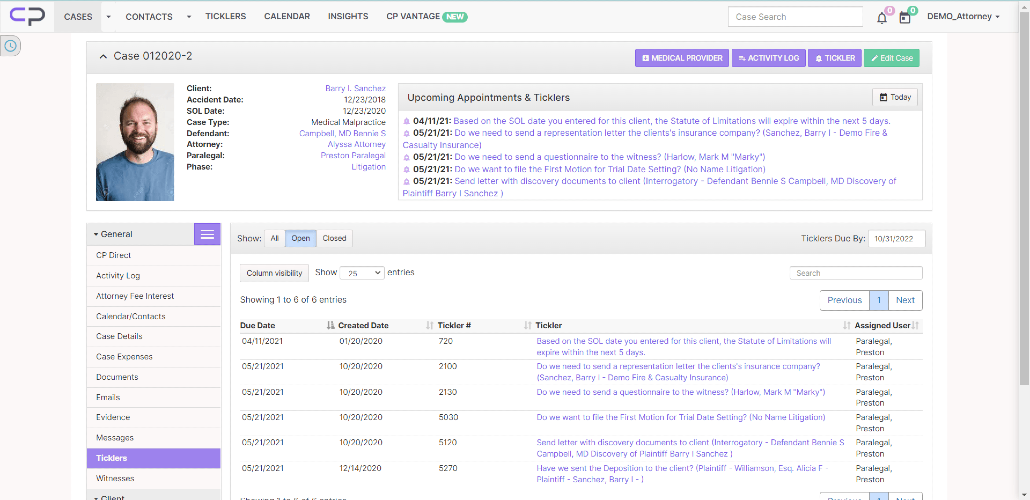Click the client profile photo
This screenshot has height=500, width=1030.
pos(135,142)
